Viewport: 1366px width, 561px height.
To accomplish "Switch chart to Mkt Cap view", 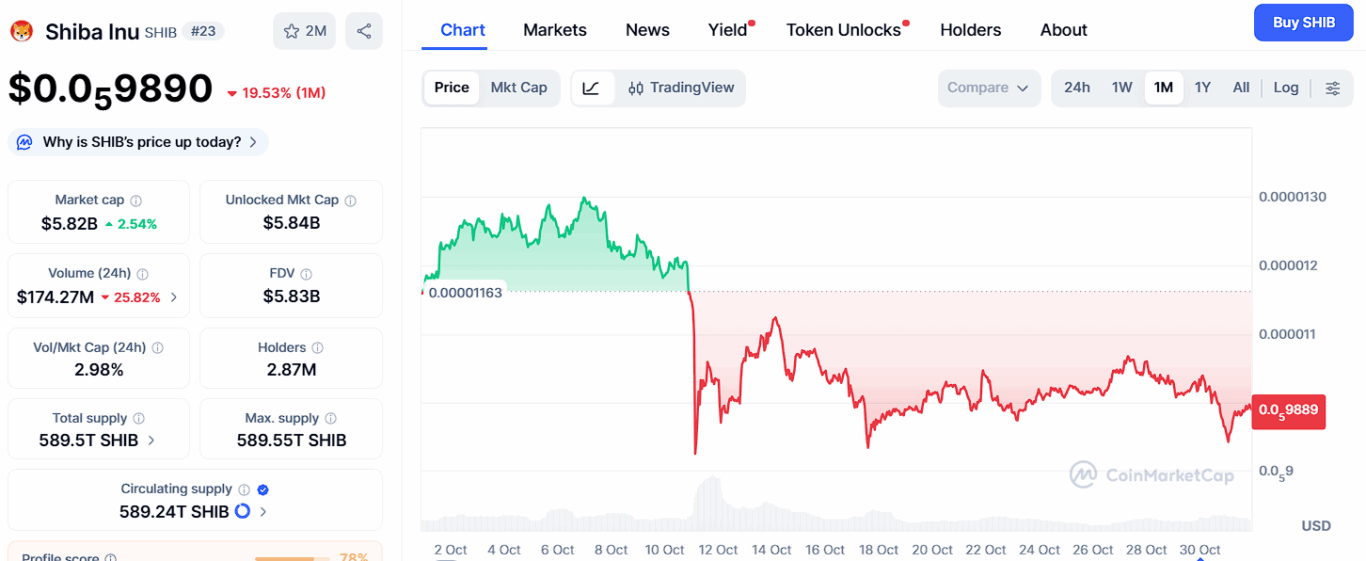I will click(x=519, y=88).
